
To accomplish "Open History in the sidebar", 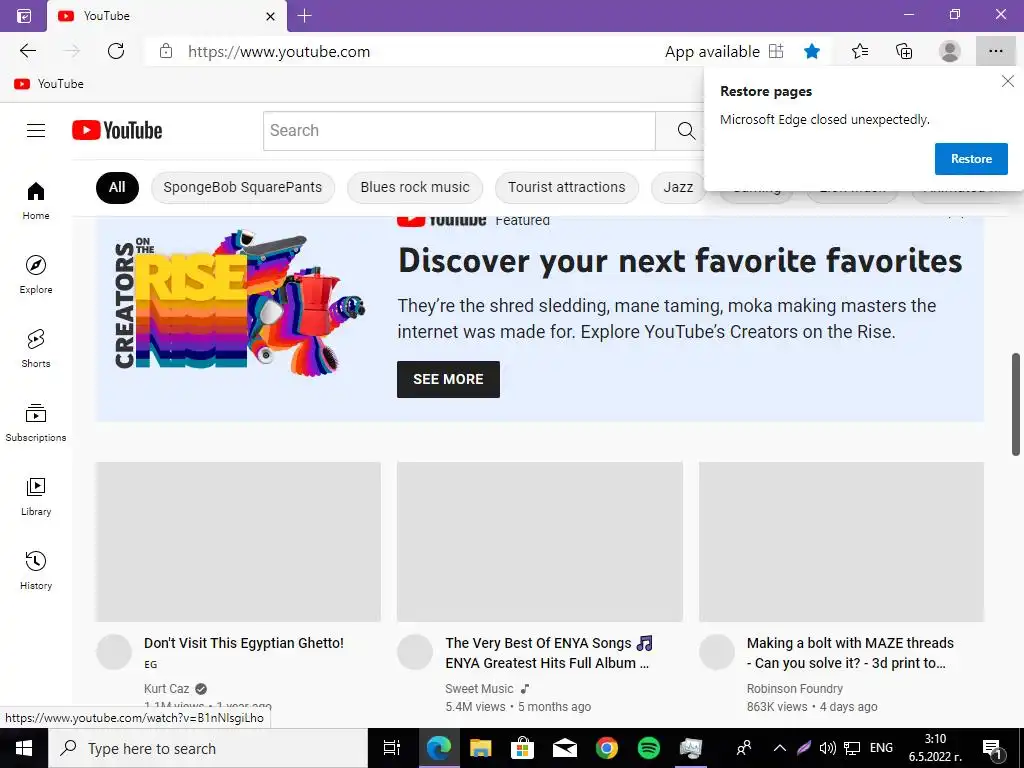I will pyautogui.click(x=36, y=570).
